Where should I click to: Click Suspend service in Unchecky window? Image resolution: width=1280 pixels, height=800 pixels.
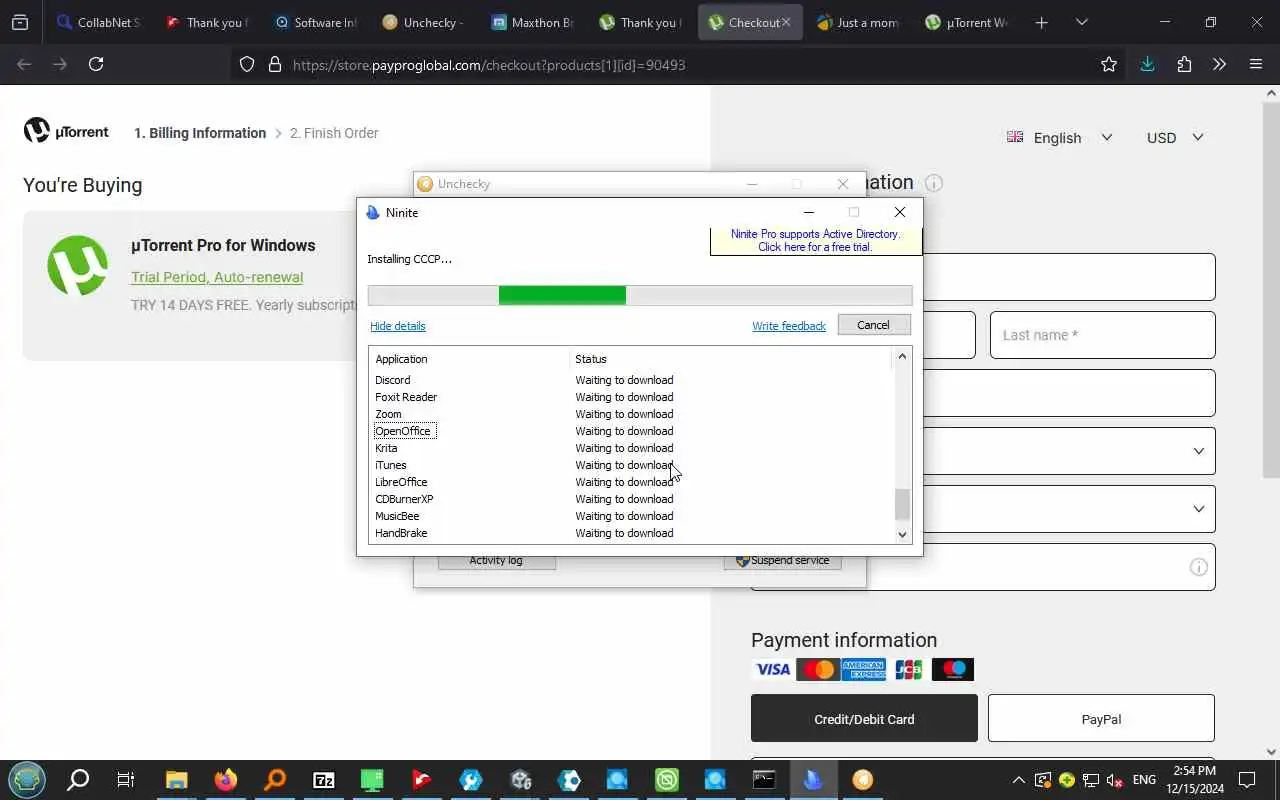[782, 560]
